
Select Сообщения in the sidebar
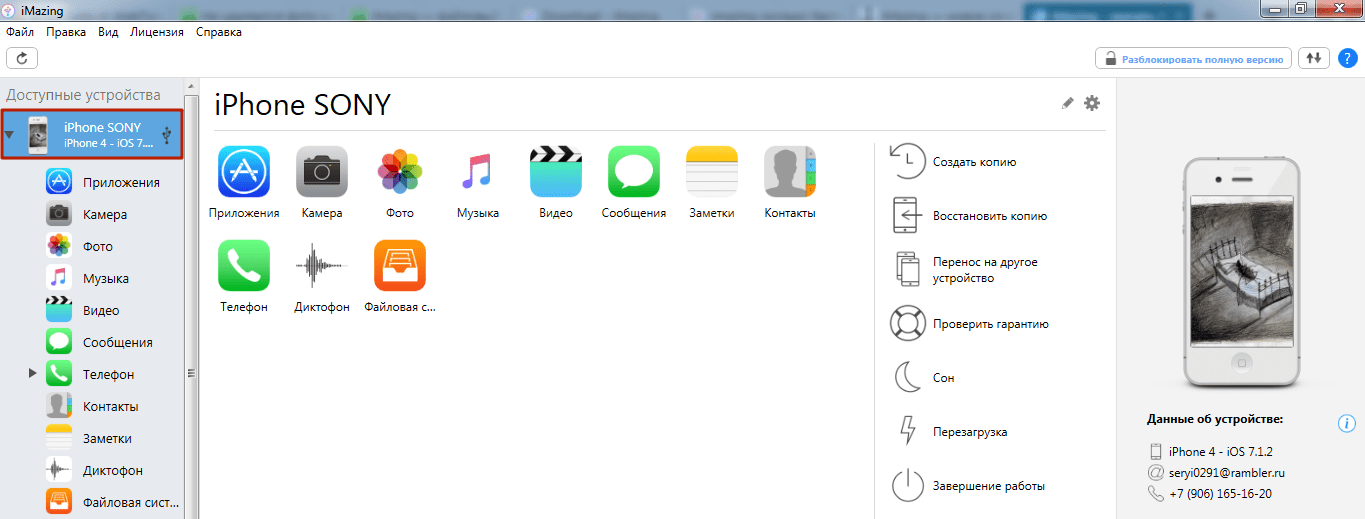point(117,342)
